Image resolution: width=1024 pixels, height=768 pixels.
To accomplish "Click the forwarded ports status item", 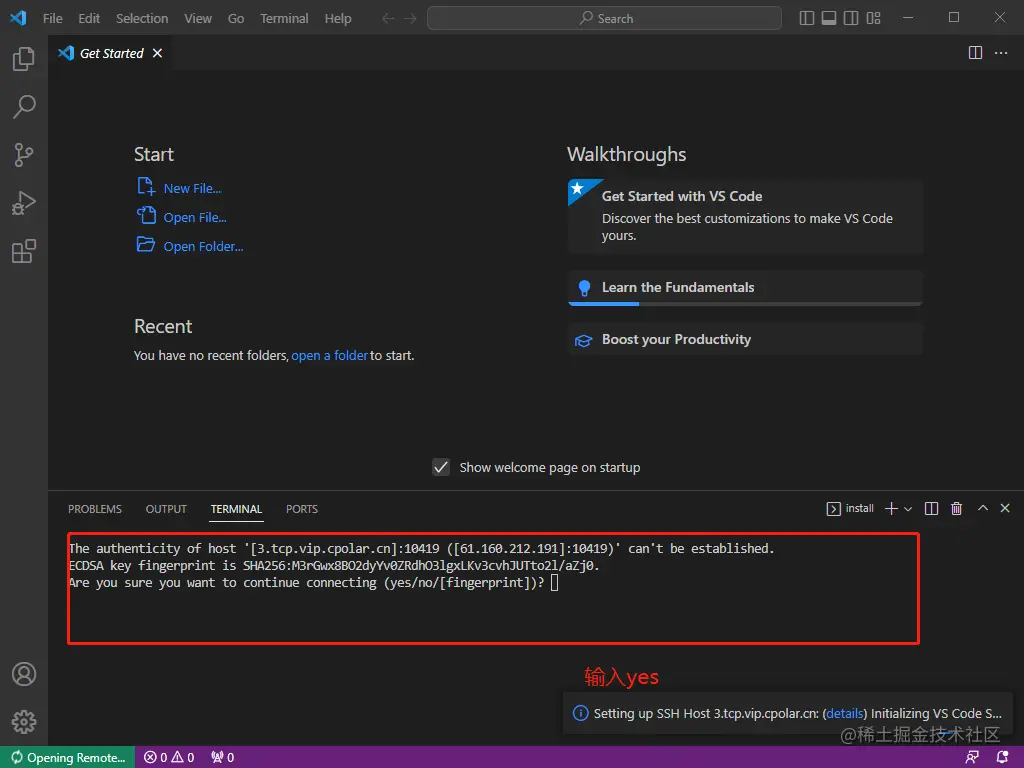I will click(x=223, y=758).
